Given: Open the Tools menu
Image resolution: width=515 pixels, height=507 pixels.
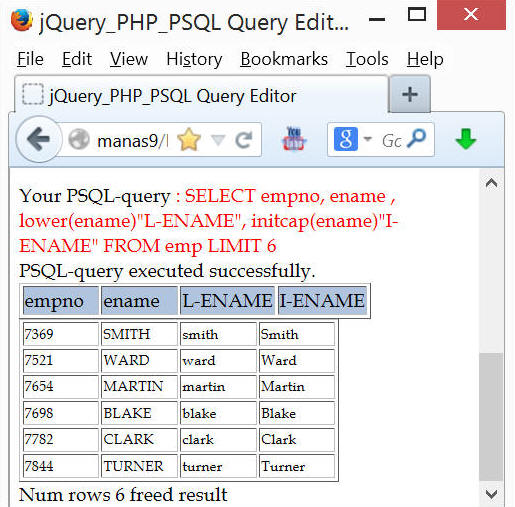Looking at the screenshot, I should pos(367,59).
